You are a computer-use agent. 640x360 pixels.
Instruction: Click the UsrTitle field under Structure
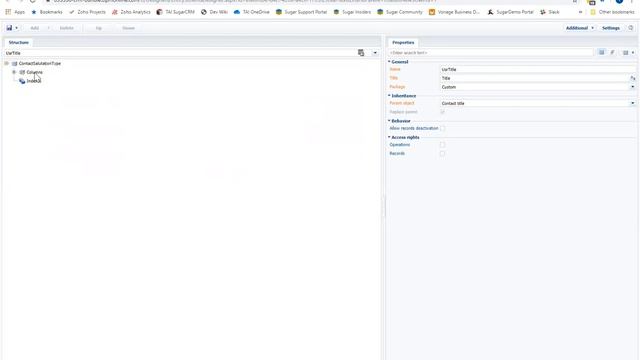click(x=180, y=53)
